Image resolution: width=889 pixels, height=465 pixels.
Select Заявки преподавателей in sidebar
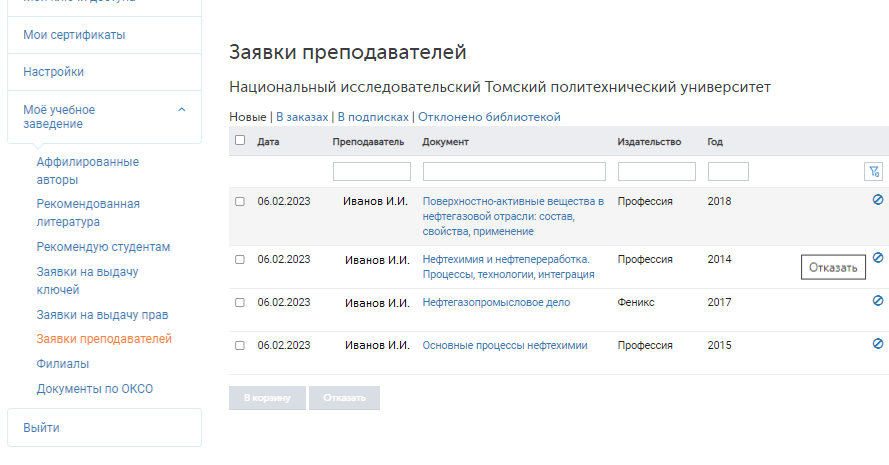click(104, 339)
